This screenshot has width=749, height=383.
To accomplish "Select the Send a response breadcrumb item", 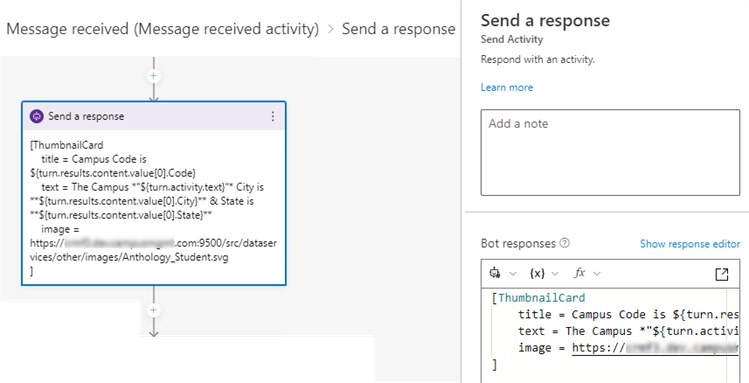I will [398, 29].
